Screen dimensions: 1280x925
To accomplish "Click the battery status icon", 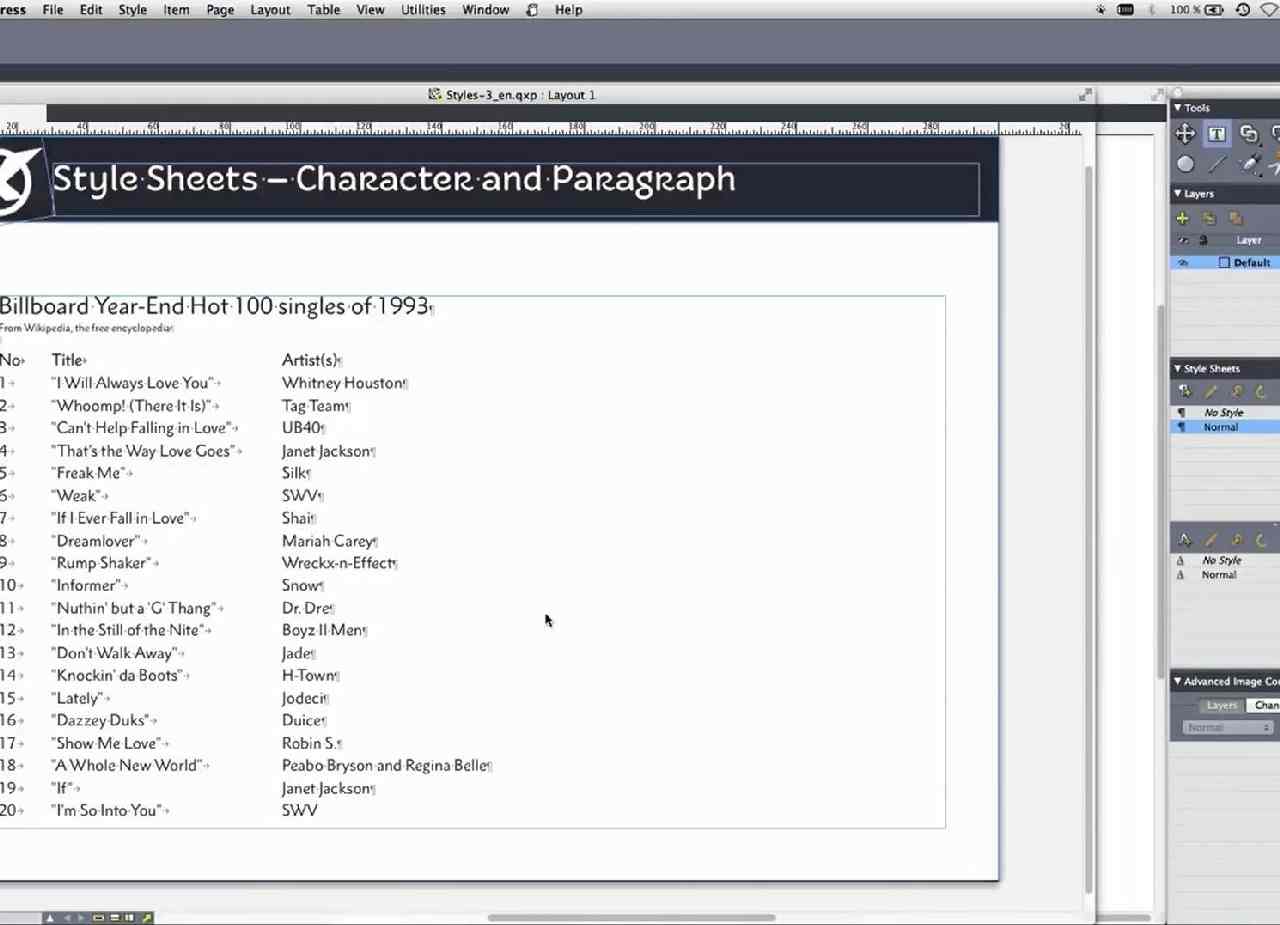I will point(1214,10).
